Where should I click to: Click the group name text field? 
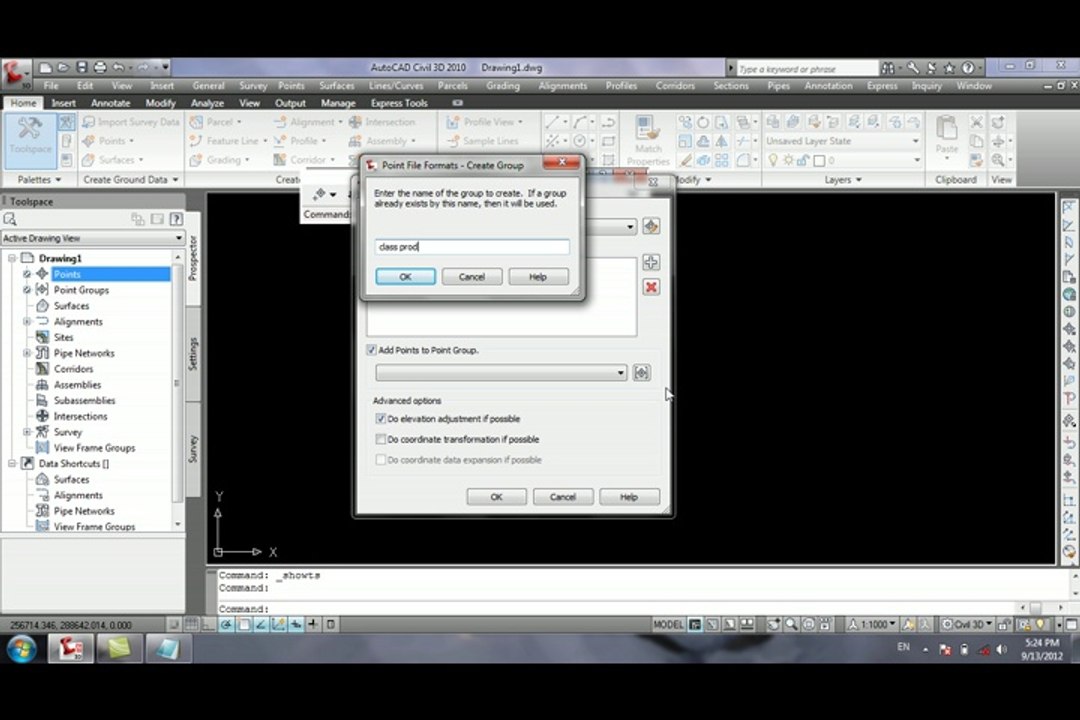(x=472, y=247)
